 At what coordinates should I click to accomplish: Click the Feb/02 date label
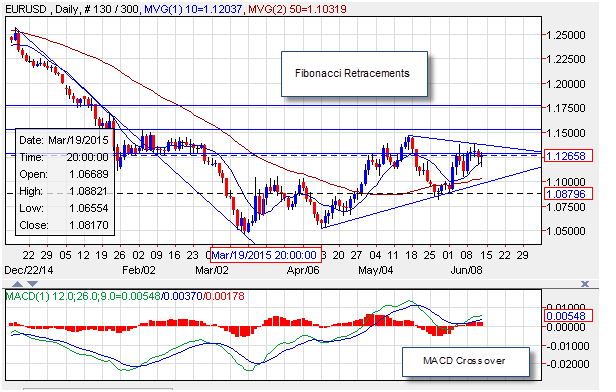click(139, 270)
